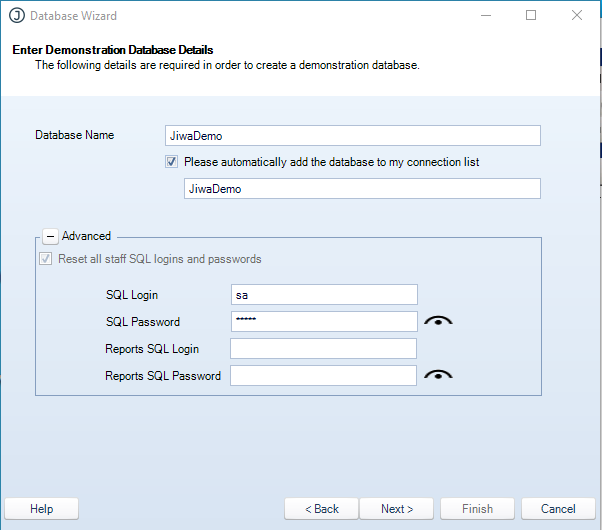Click the Database Name text field

[x=352, y=136]
